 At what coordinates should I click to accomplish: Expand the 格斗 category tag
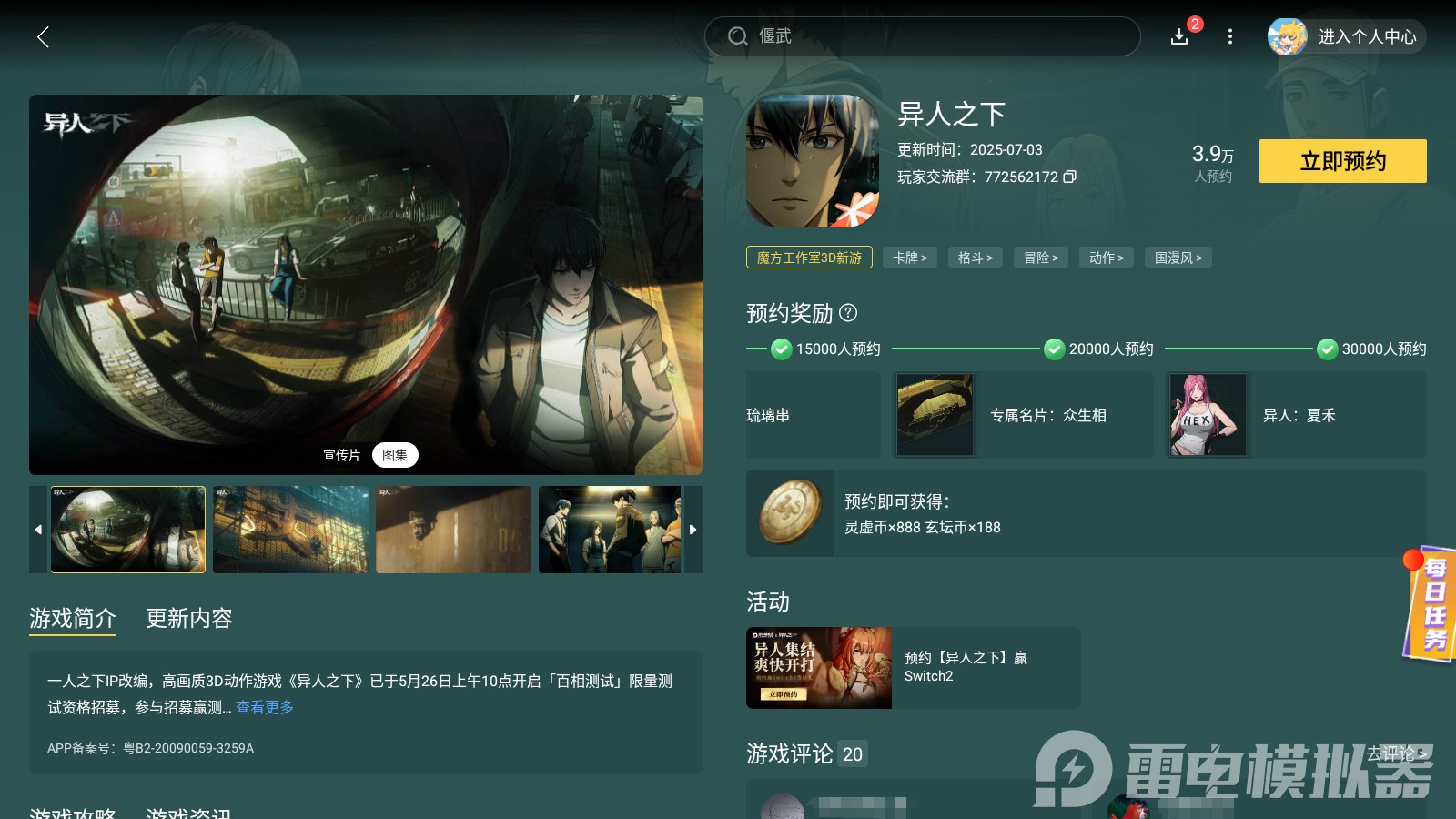(x=976, y=258)
